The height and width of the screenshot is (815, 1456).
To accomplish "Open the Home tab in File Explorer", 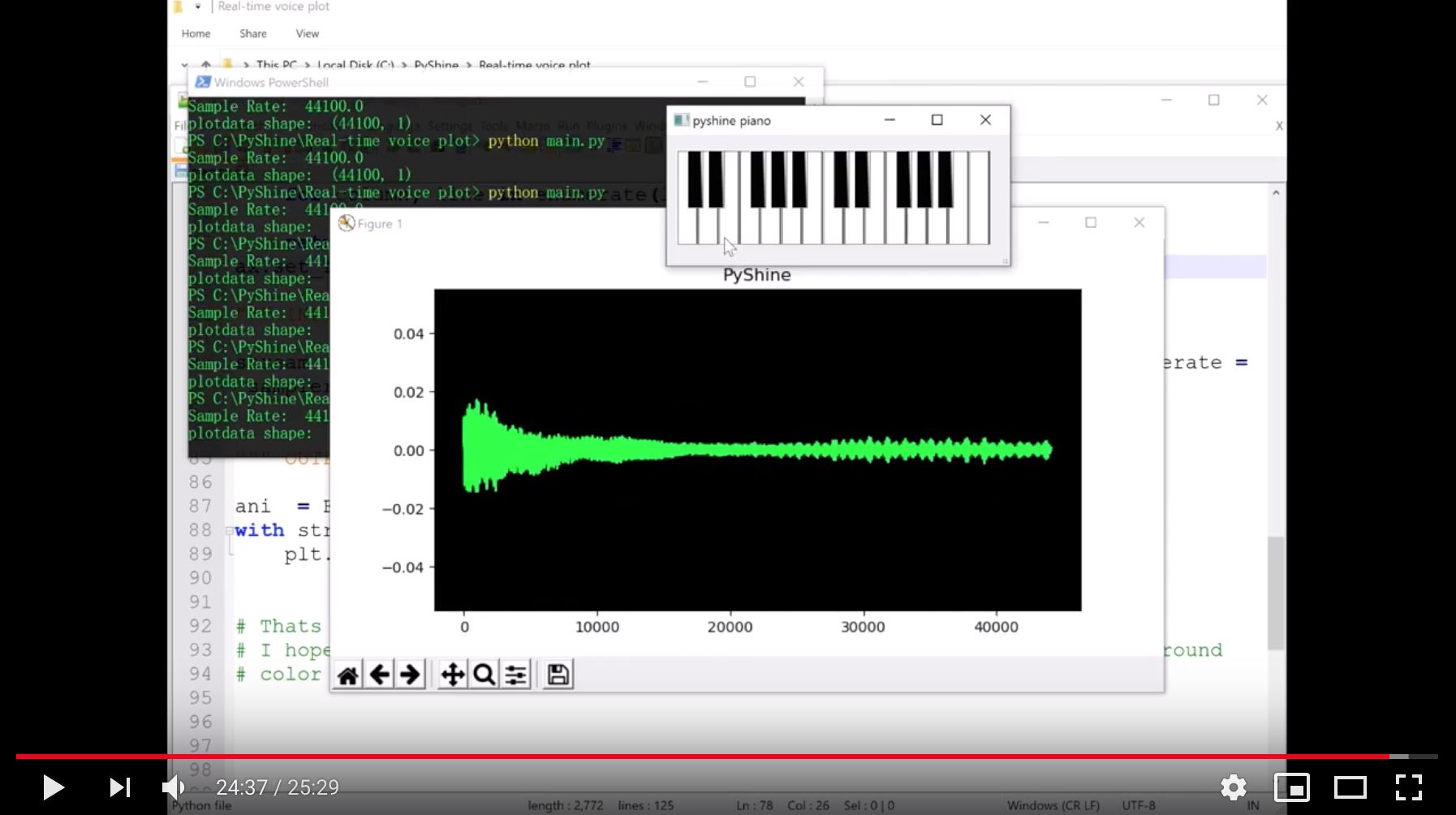I will (196, 33).
